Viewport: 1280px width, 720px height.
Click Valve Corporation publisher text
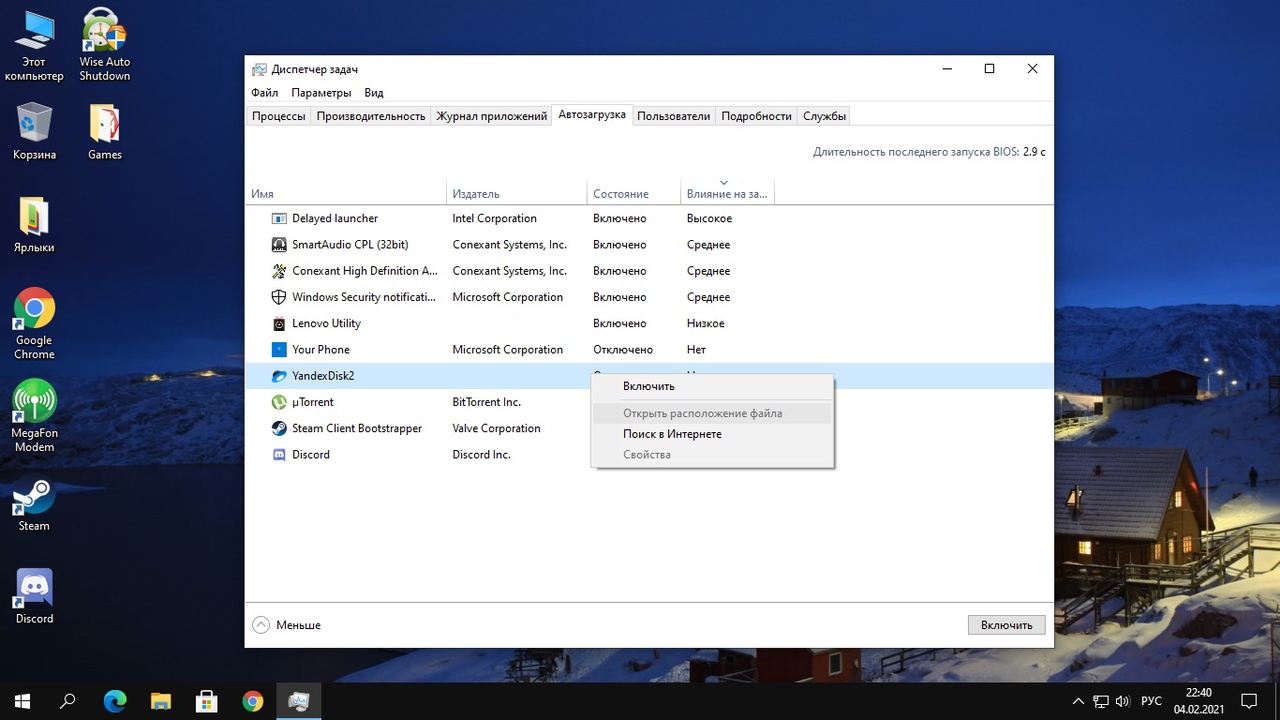[x=496, y=428]
